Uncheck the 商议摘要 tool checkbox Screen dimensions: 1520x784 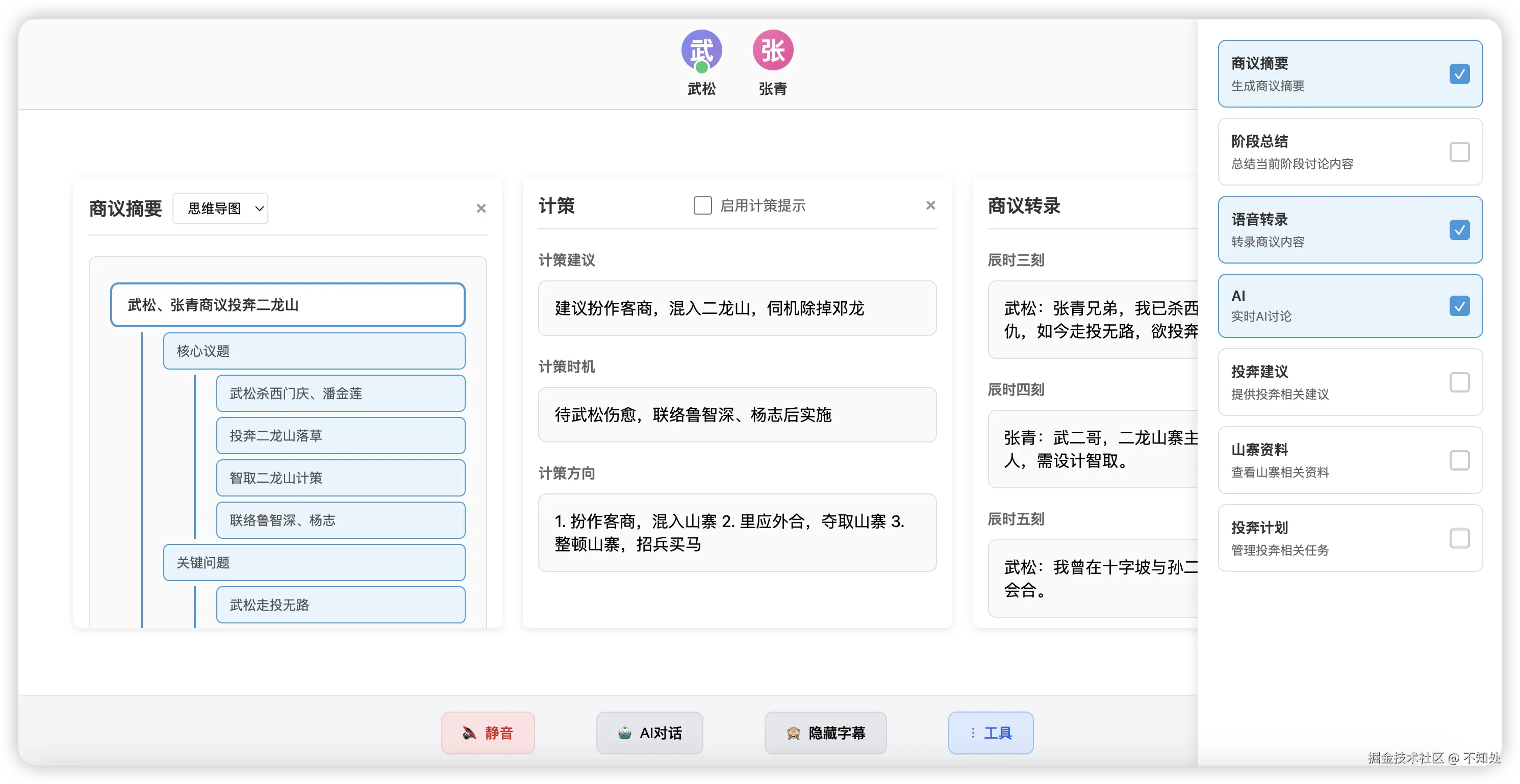(x=1459, y=74)
